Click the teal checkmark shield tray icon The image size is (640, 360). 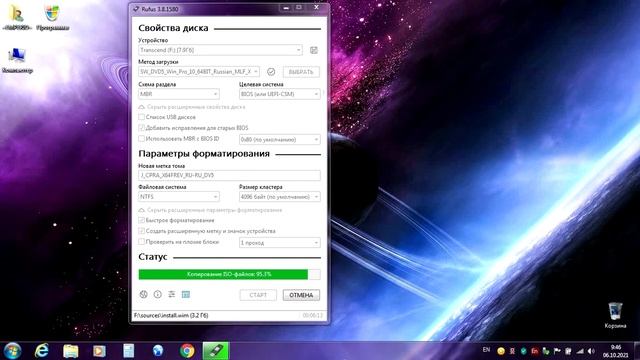pyautogui.click(x=524, y=351)
